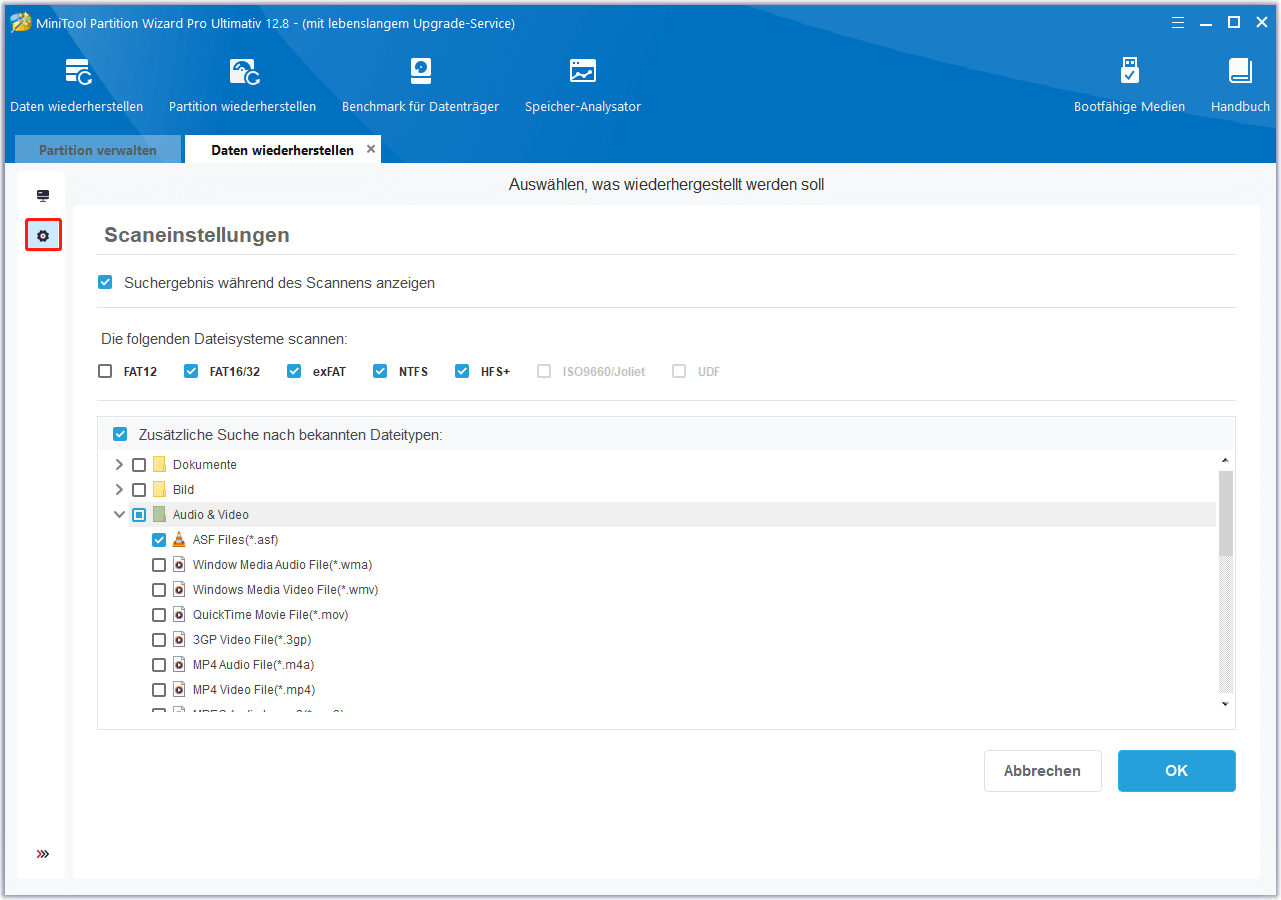This screenshot has width=1281, height=900.
Task: Click the MP4 Video file icon
Action: 179,690
